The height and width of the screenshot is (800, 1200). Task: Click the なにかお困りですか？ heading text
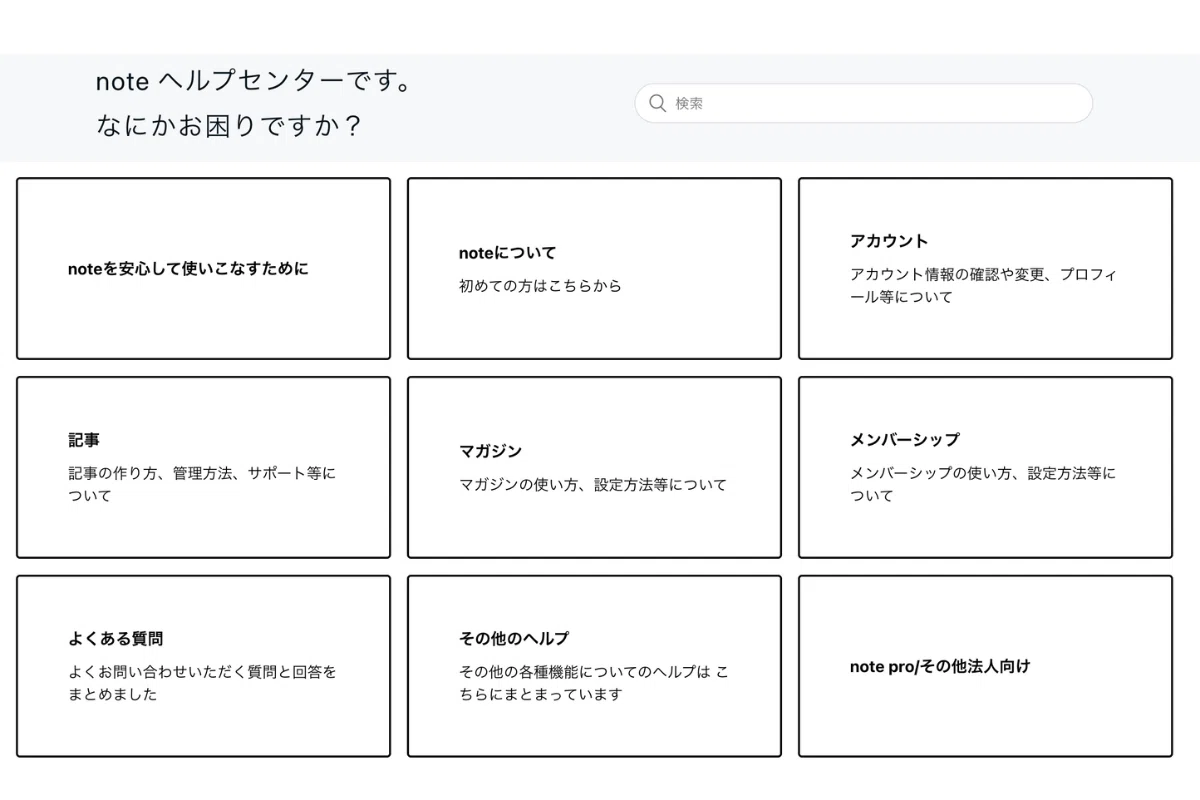[x=228, y=126]
